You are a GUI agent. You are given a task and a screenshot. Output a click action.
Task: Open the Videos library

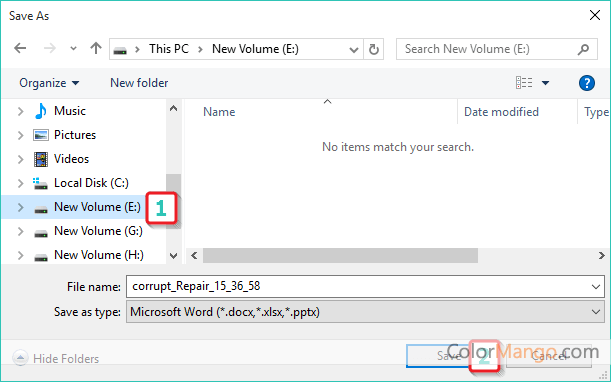(x=71, y=159)
